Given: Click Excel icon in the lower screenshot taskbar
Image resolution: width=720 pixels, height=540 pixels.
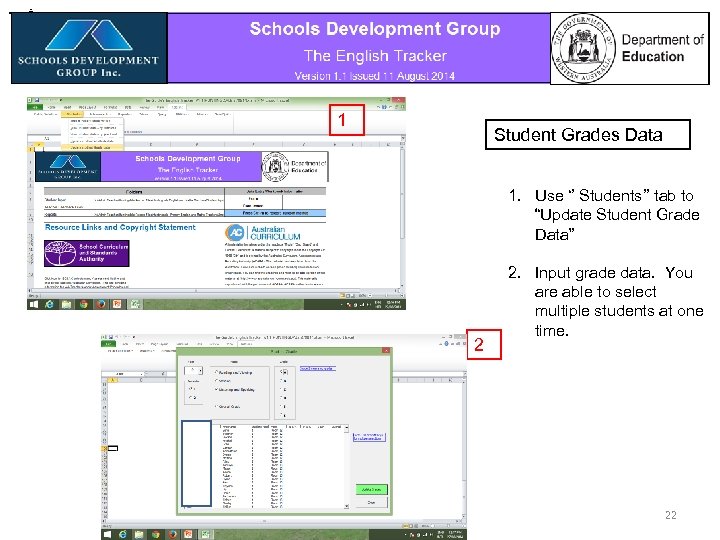Looking at the screenshot, I should pos(205,534).
